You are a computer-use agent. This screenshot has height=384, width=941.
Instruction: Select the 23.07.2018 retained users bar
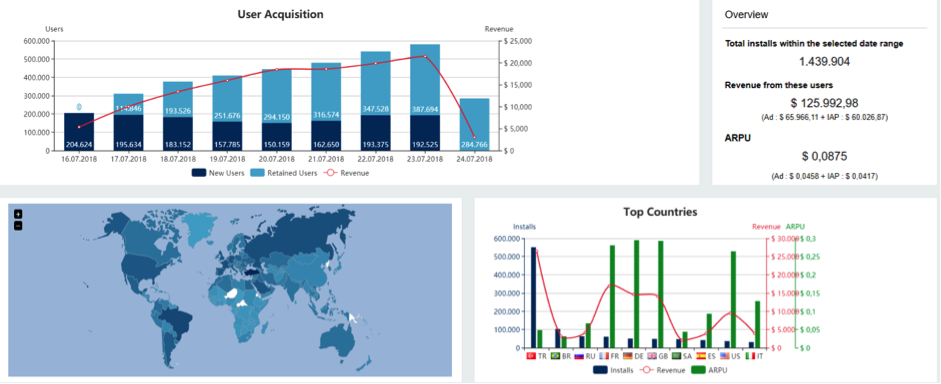click(x=425, y=79)
